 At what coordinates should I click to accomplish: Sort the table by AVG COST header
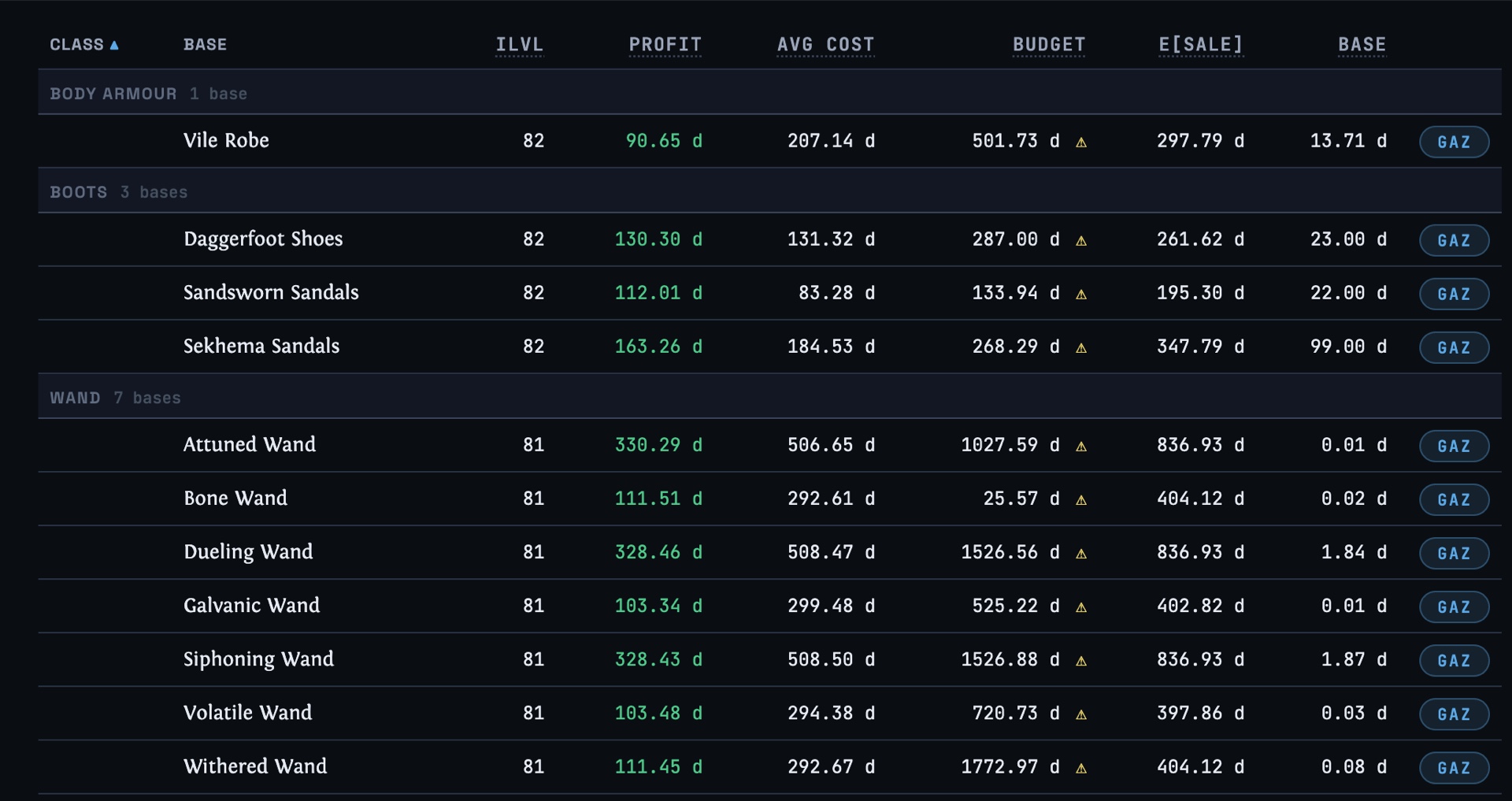click(x=825, y=45)
